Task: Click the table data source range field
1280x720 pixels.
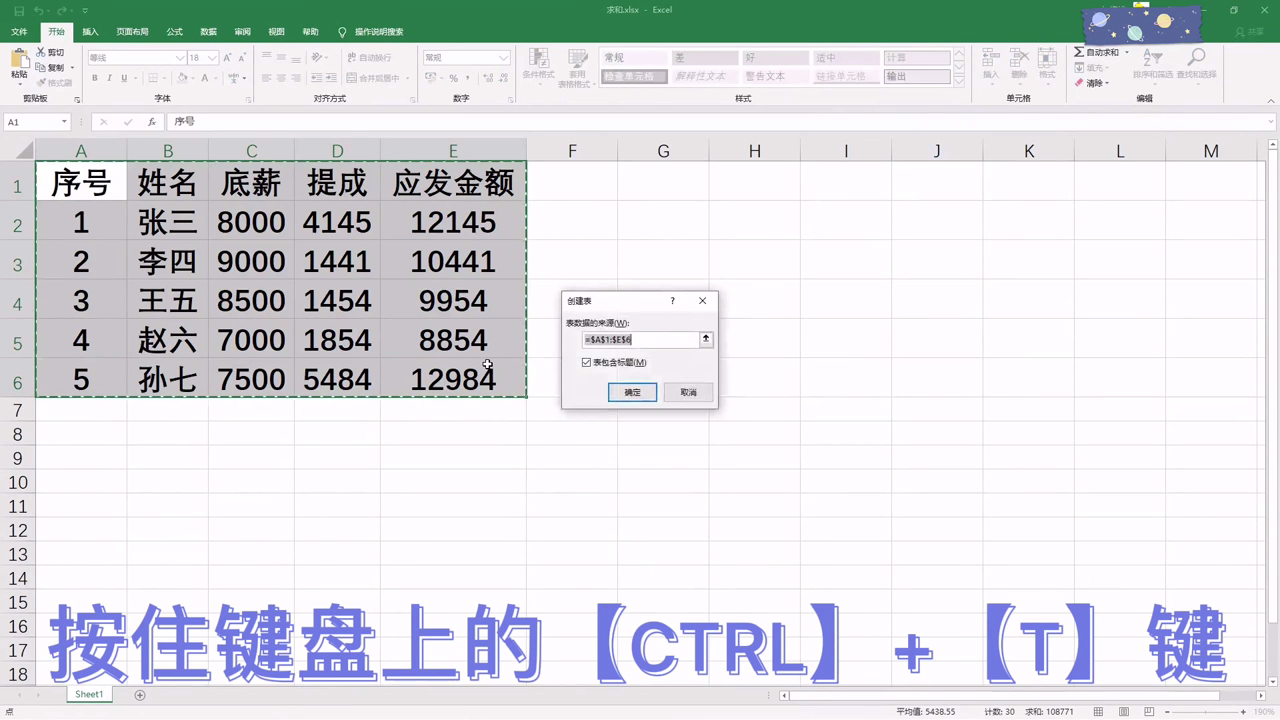Action: [640, 340]
